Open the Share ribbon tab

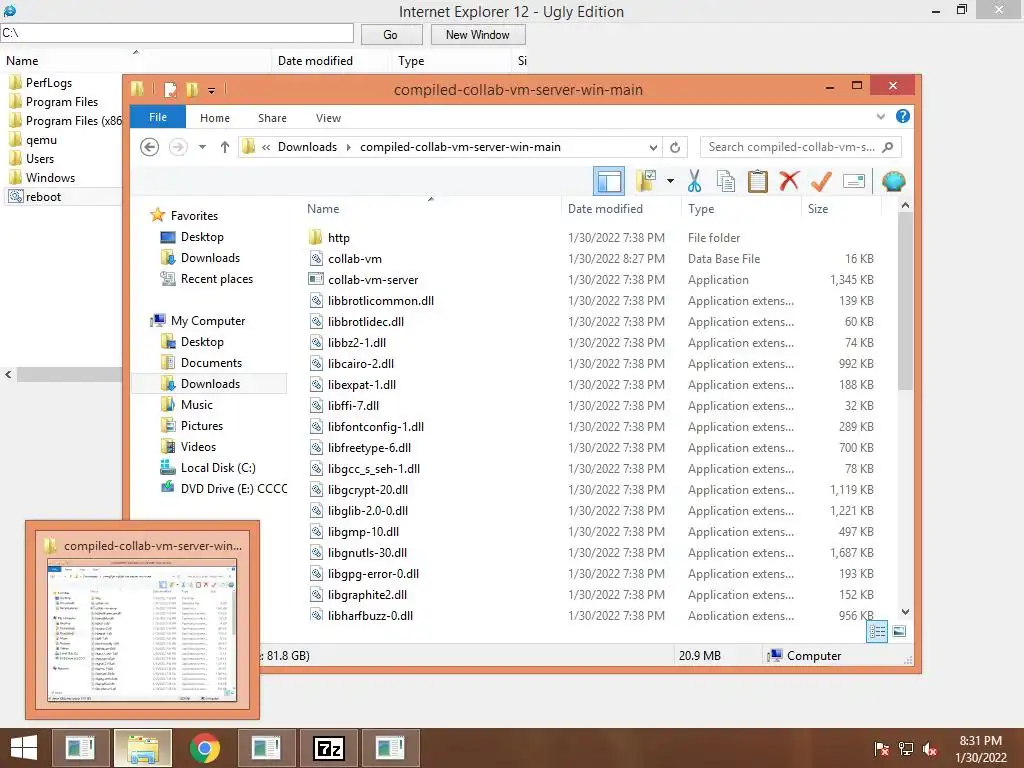pos(272,118)
